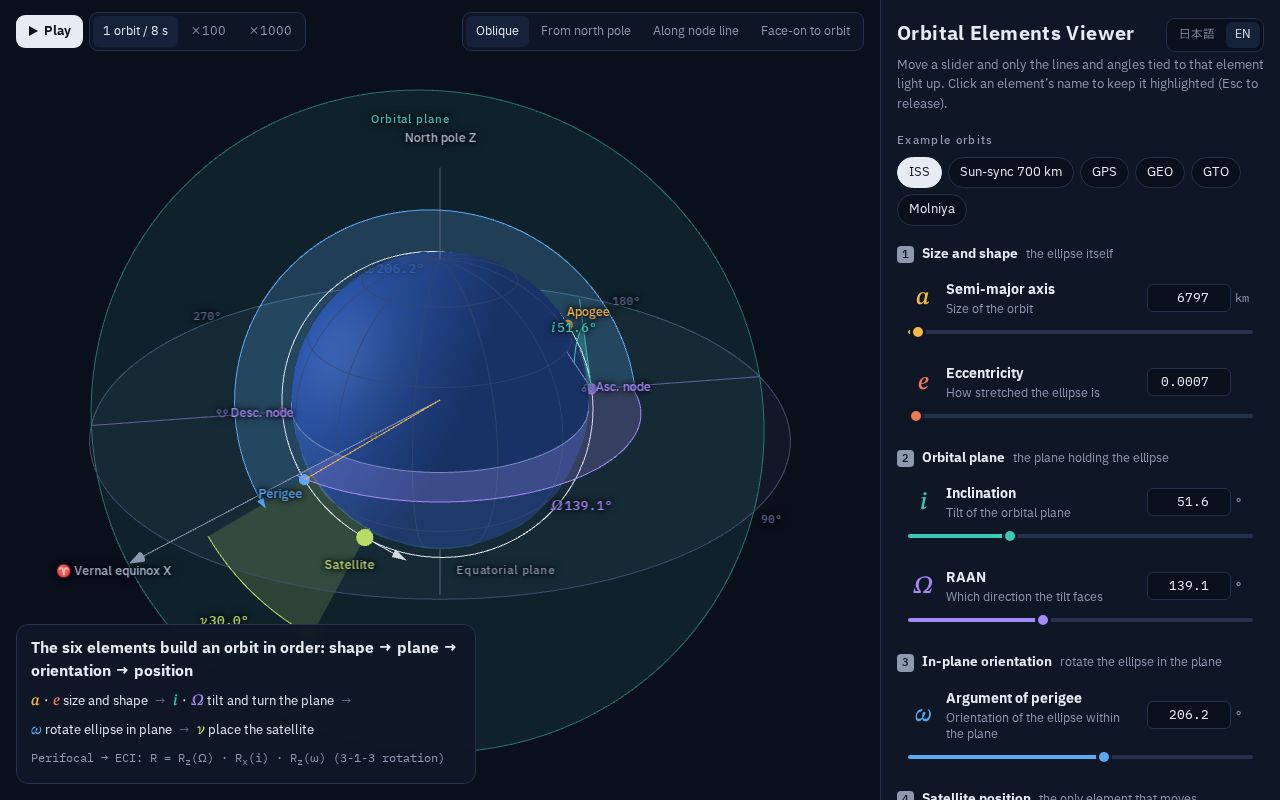Switch language to 日本語

point(1196,34)
